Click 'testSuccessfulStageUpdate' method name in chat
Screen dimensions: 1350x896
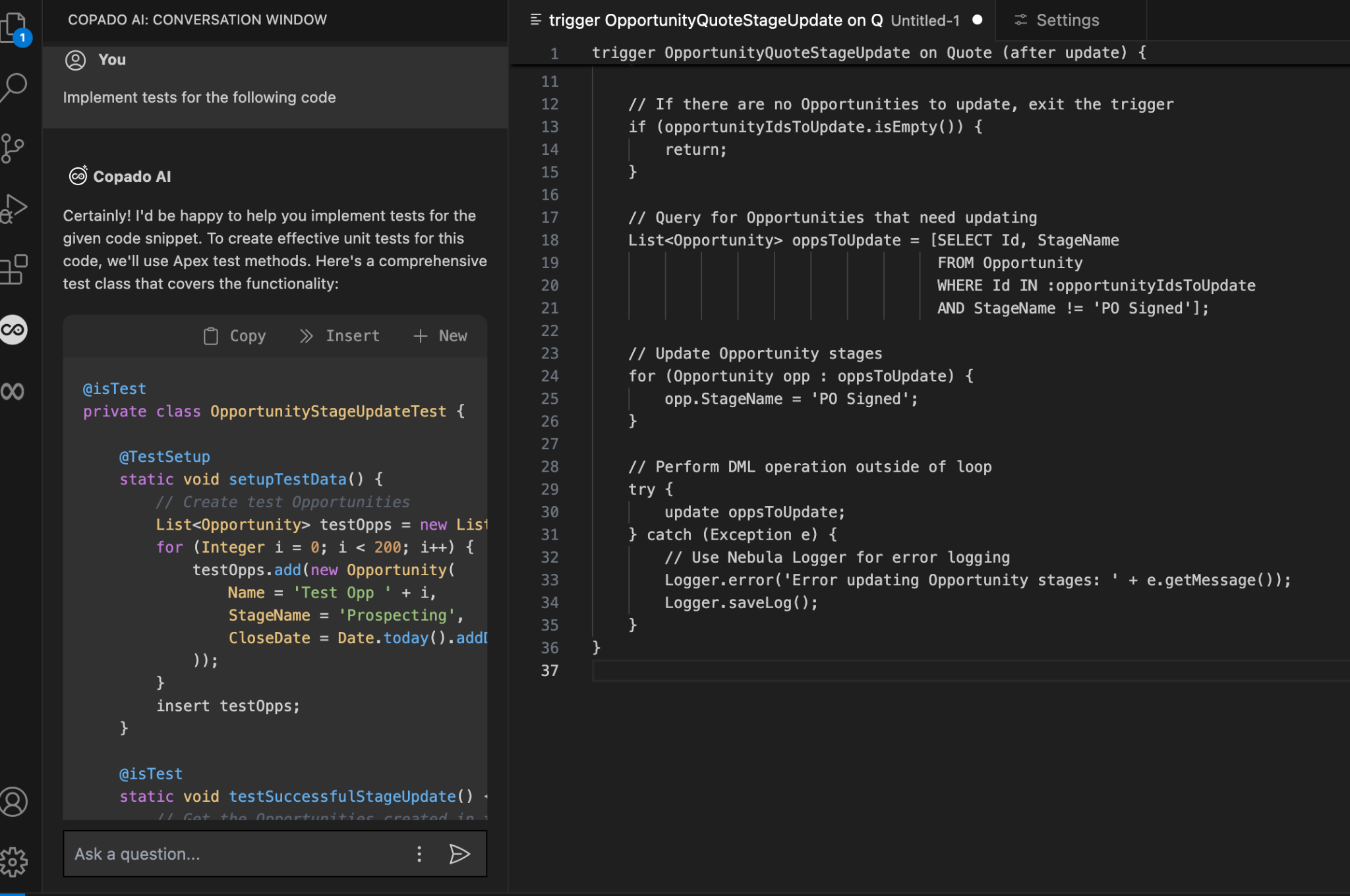342,797
